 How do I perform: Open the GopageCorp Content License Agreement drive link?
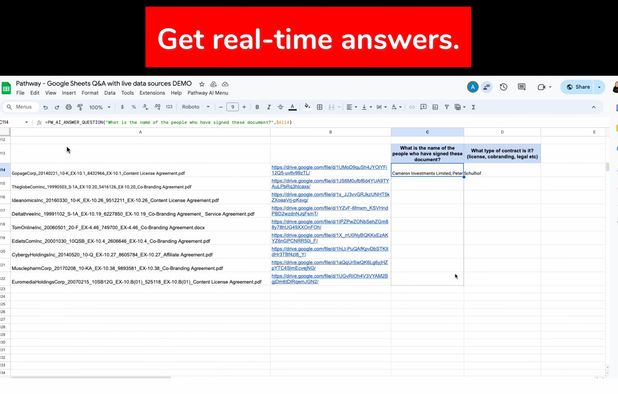pyautogui.click(x=329, y=170)
